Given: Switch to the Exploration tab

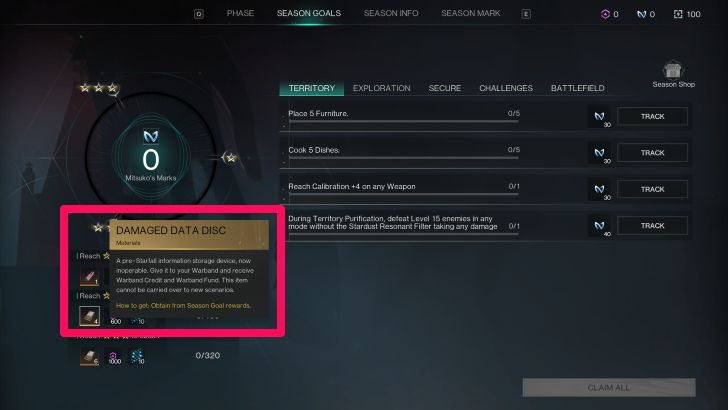Looking at the screenshot, I should click(381, 88).
